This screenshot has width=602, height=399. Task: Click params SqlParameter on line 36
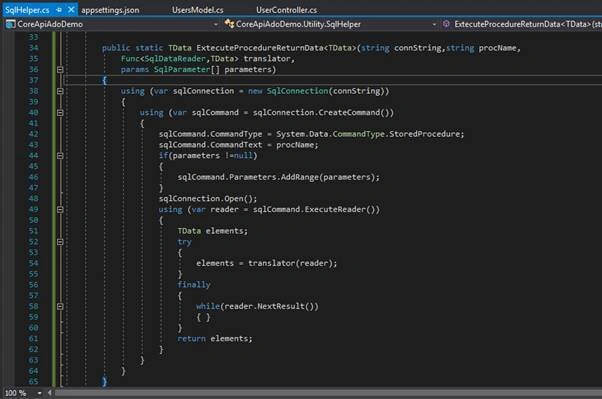(x=165, y=70)
